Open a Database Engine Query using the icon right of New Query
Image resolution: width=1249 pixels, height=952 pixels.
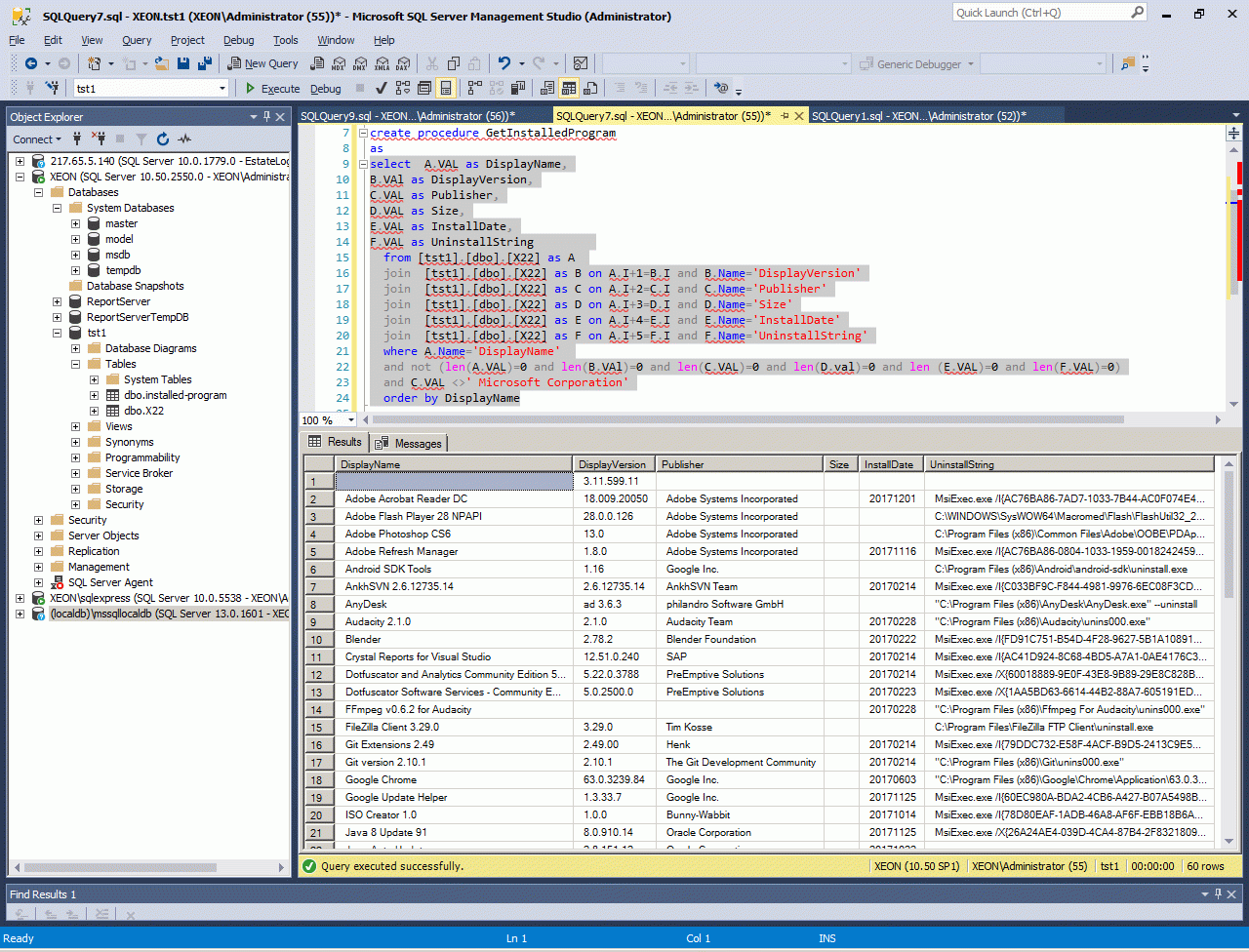pyautogui.click(x=317, y=63)
